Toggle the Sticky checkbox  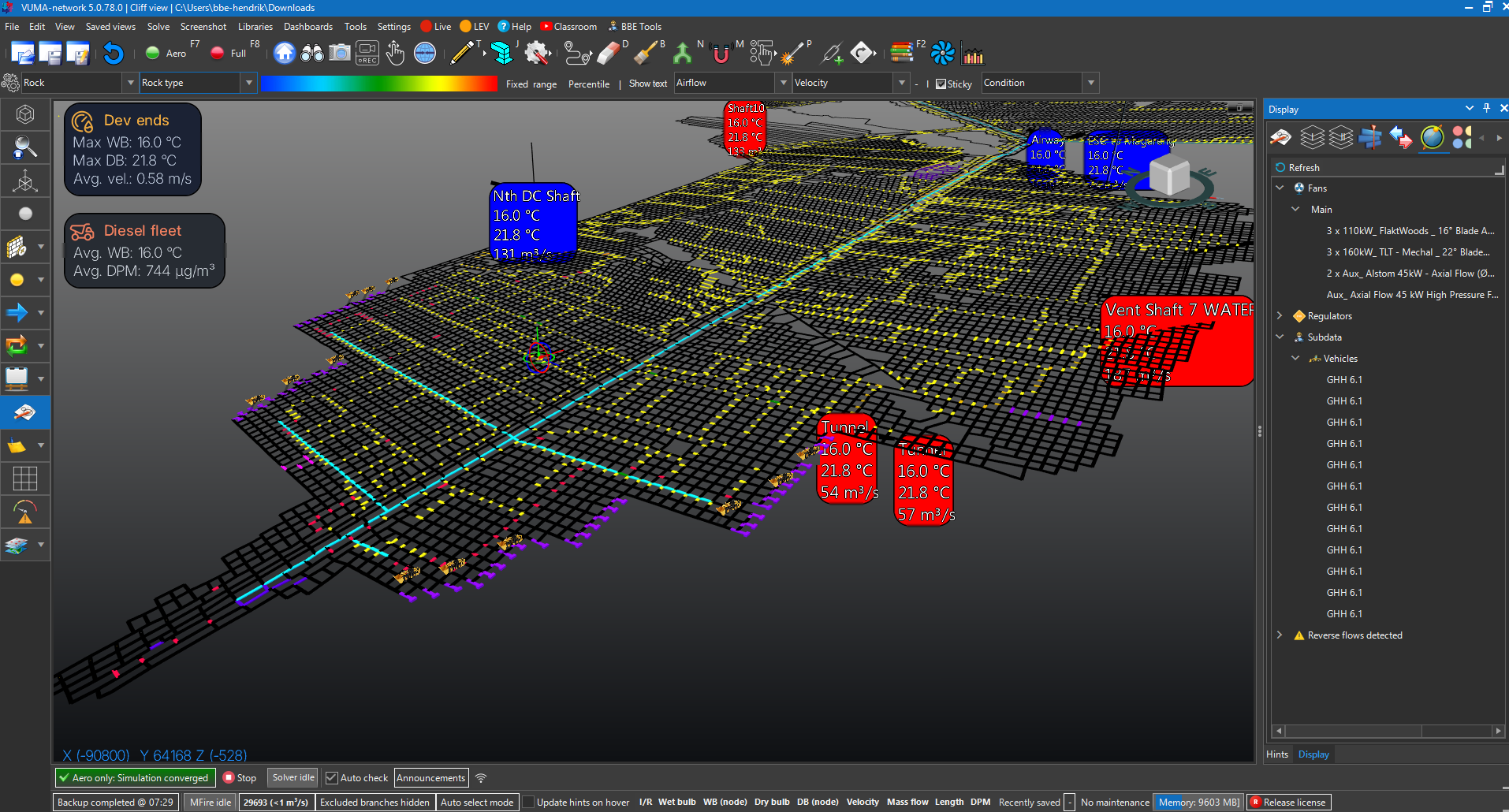941,84
